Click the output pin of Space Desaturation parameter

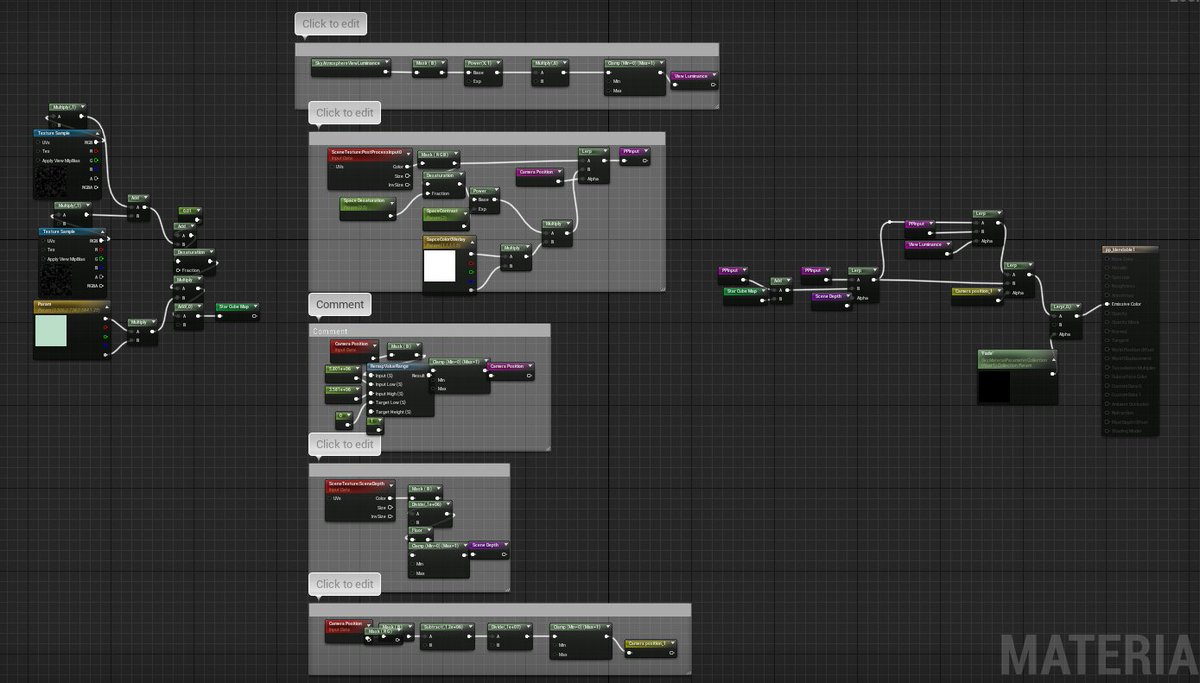(391, 216)
